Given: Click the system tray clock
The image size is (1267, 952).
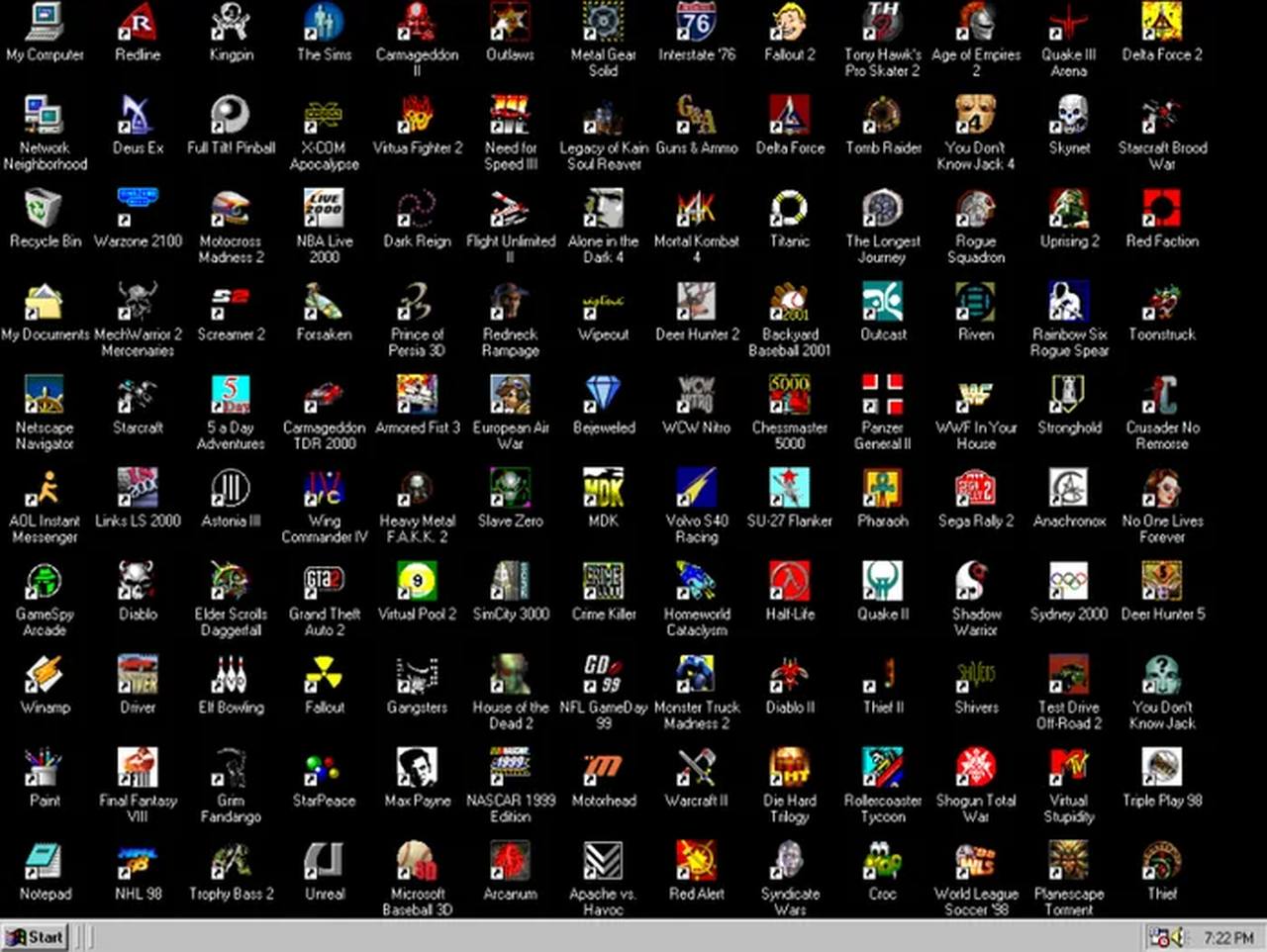Looking at the screenshot, I should 1228,937.
